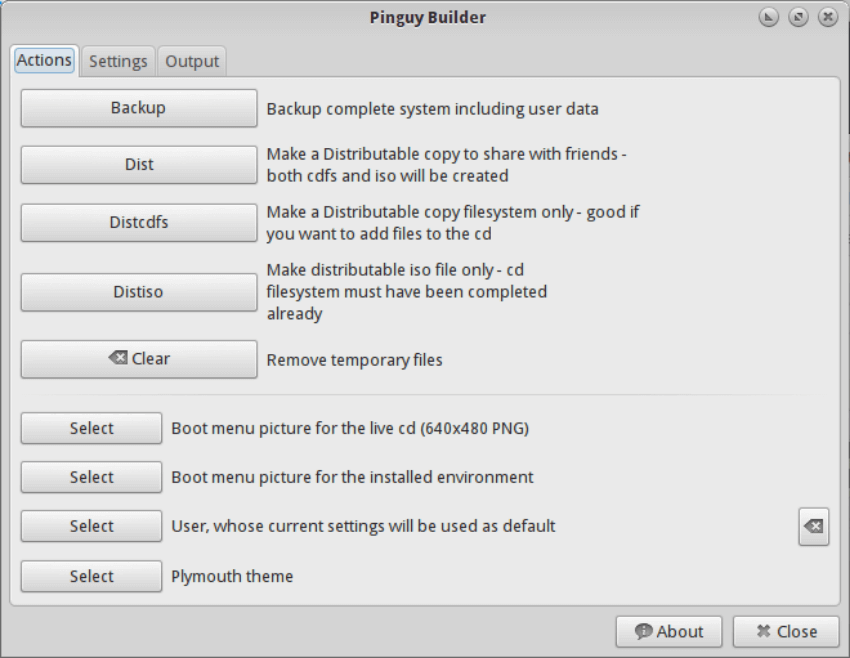The width and height of the screenshot is (850, 658).
Task: Switch to the Output tab
Action: tap(192, 61)
